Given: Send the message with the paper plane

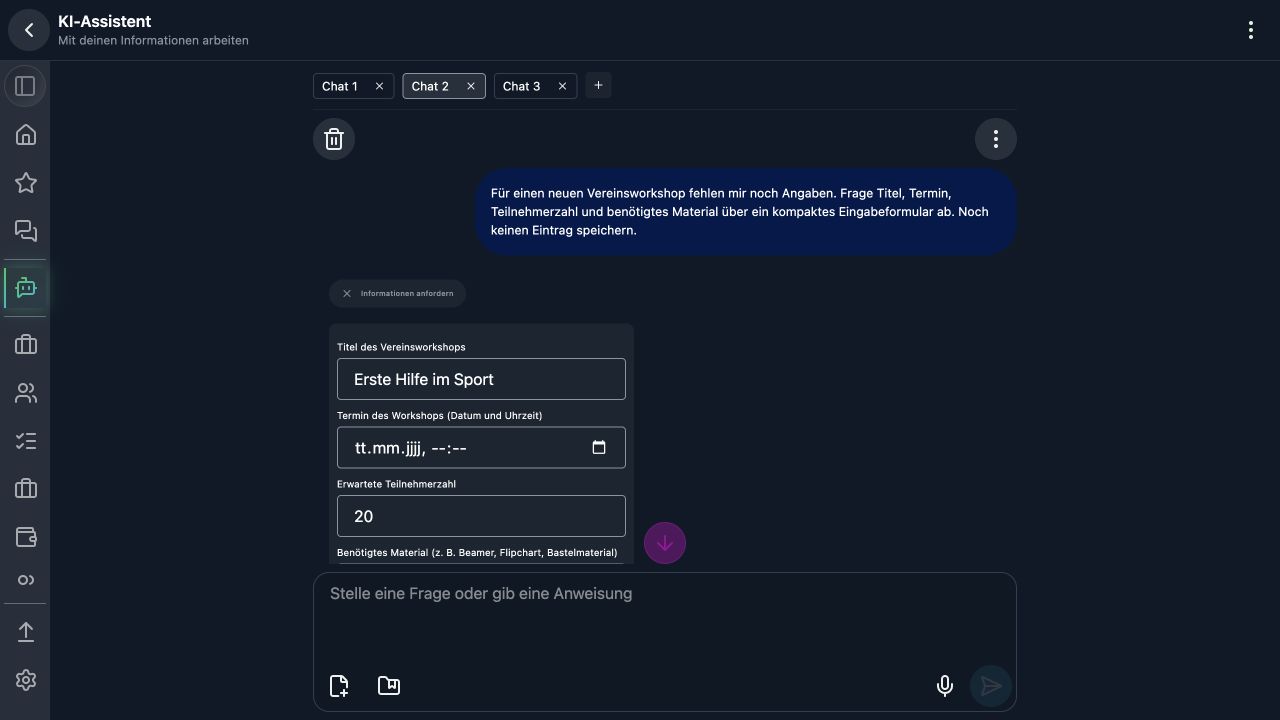Looking at the screenshot, I should point(991,686).
